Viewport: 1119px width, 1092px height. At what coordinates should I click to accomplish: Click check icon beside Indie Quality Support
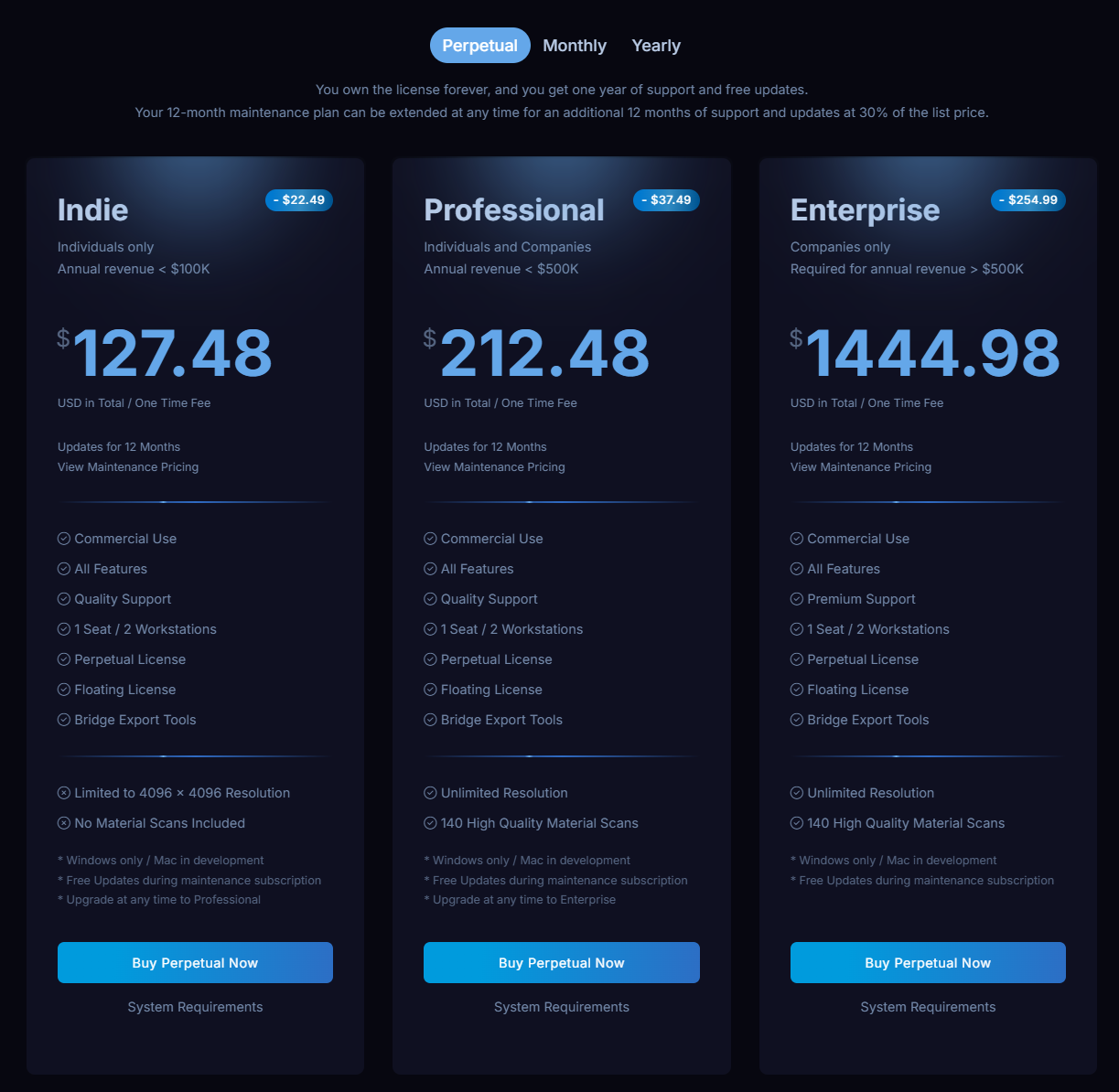[x=64, y=599]
